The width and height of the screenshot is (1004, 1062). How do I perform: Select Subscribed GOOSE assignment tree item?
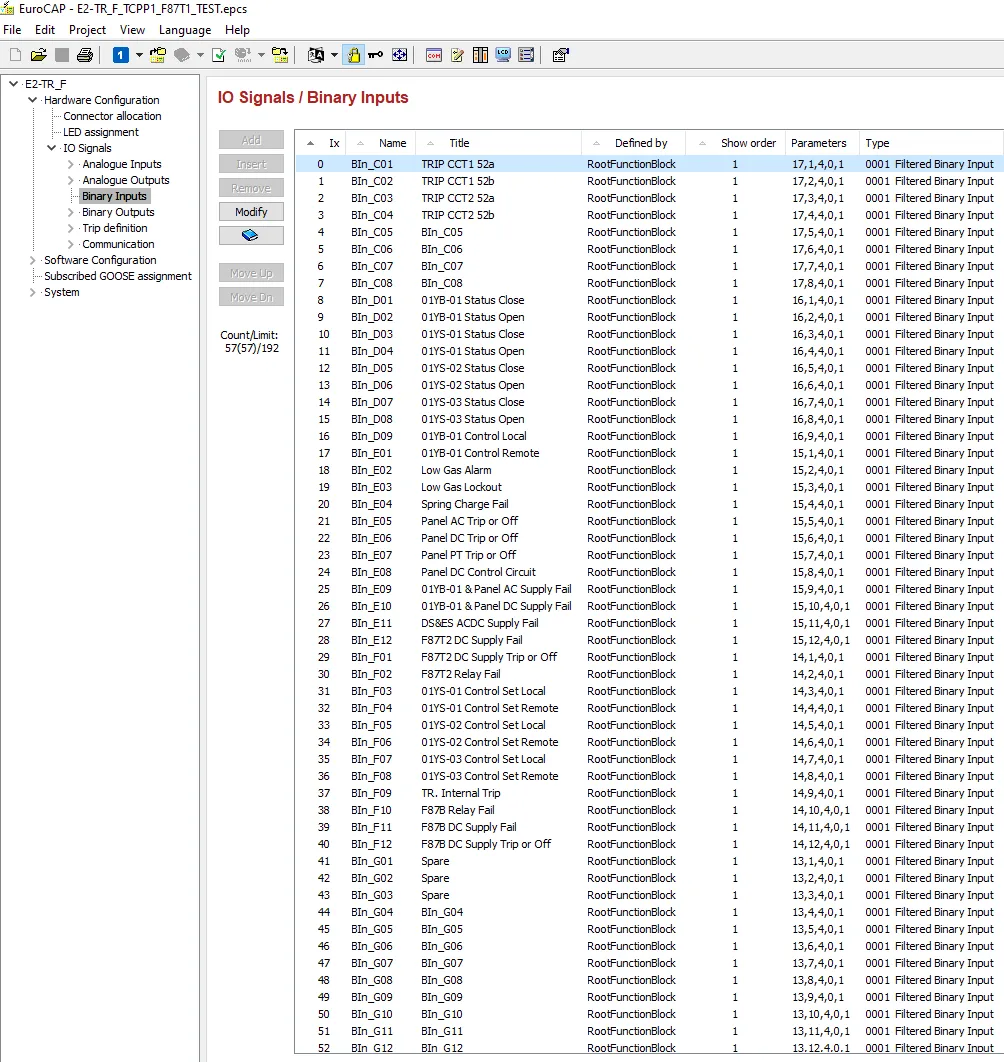[118, 276]
